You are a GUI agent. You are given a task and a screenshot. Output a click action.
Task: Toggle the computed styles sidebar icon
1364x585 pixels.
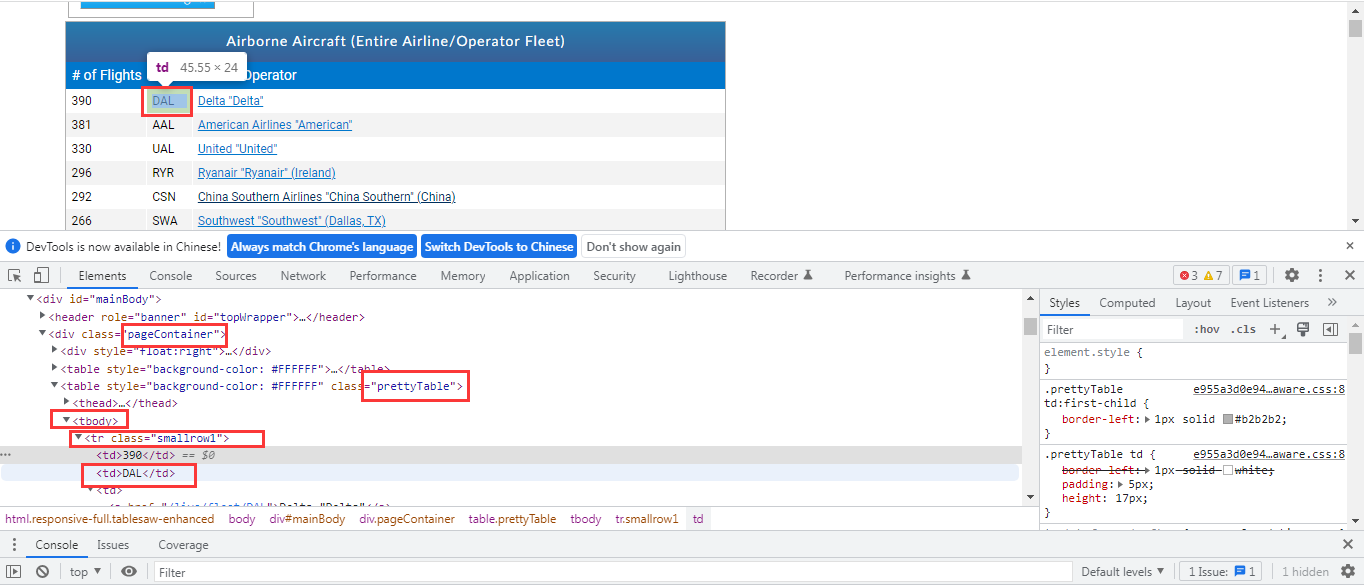(1330, 329)
